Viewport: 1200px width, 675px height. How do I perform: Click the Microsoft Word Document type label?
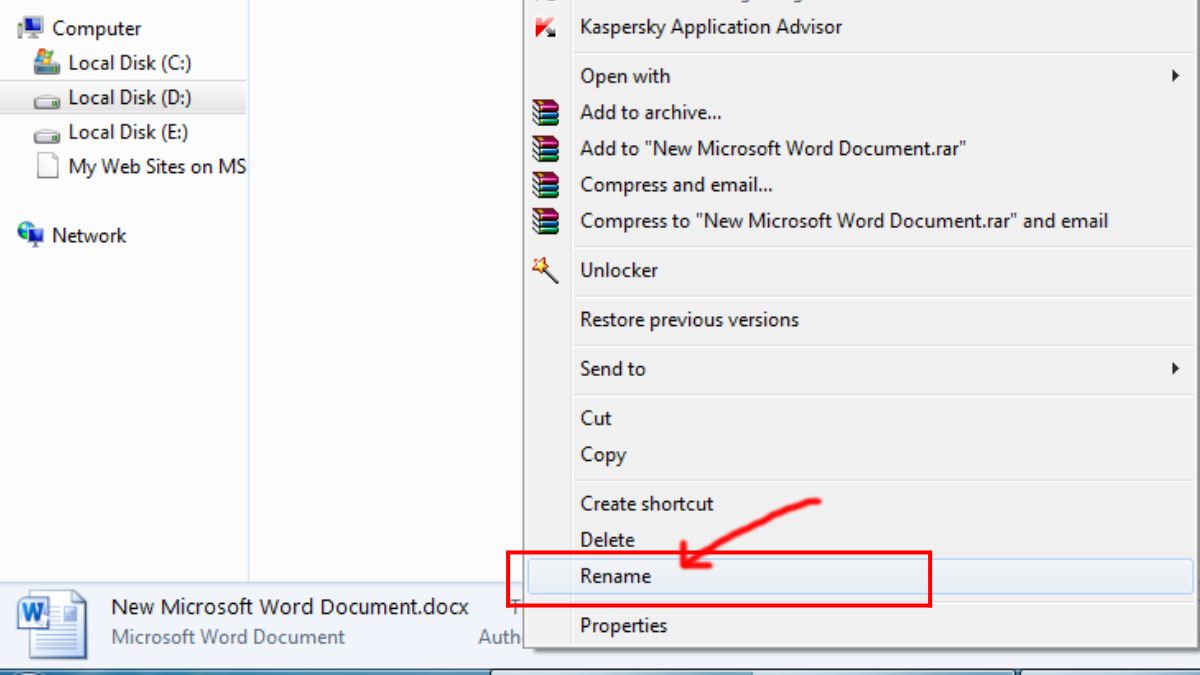[x=228, y=637]
